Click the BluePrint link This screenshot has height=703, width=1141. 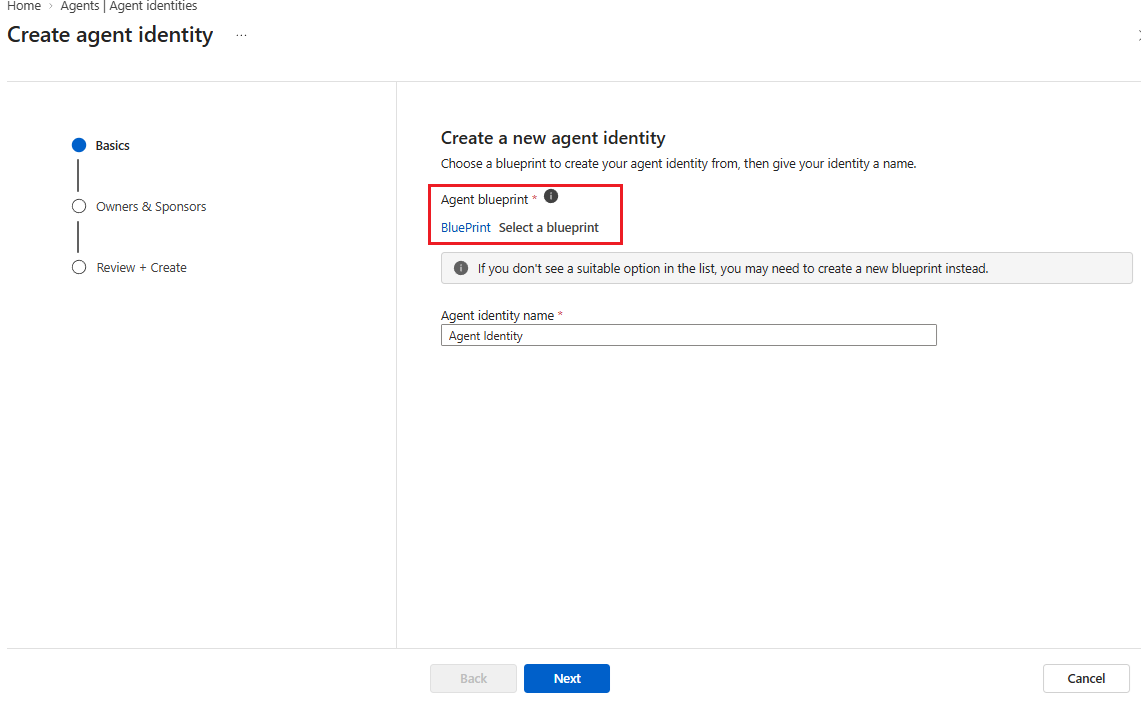466,228
